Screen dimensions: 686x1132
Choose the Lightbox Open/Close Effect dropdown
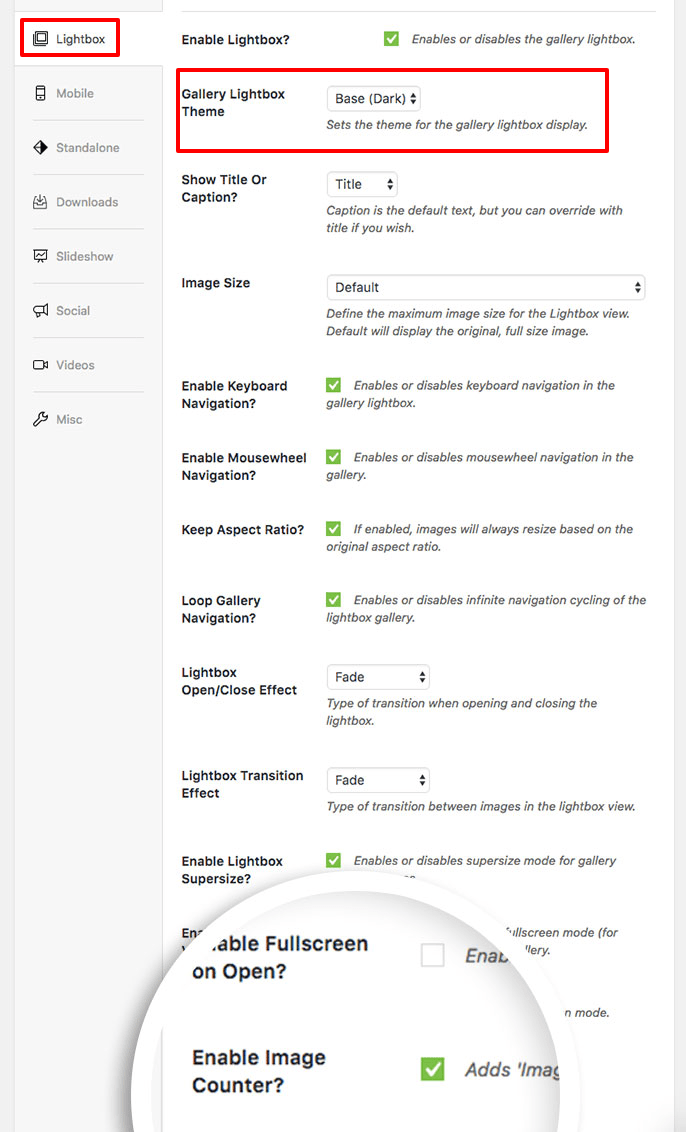tap(378, 677)
